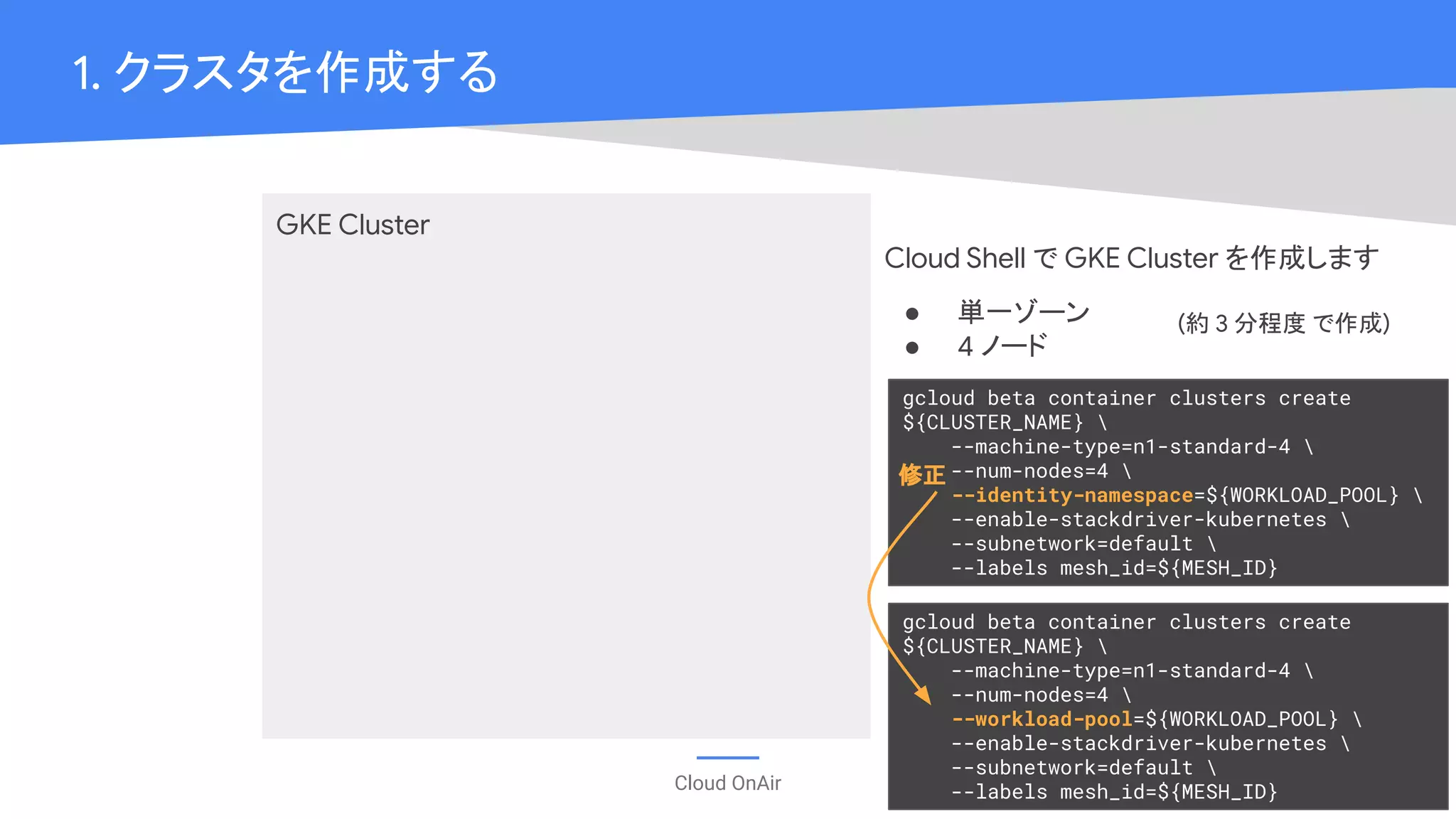Viewport: 1456px width, 819px height.
Task: Click the orange '--workload-pool' flag
Action: click(x=1042, y=719)
